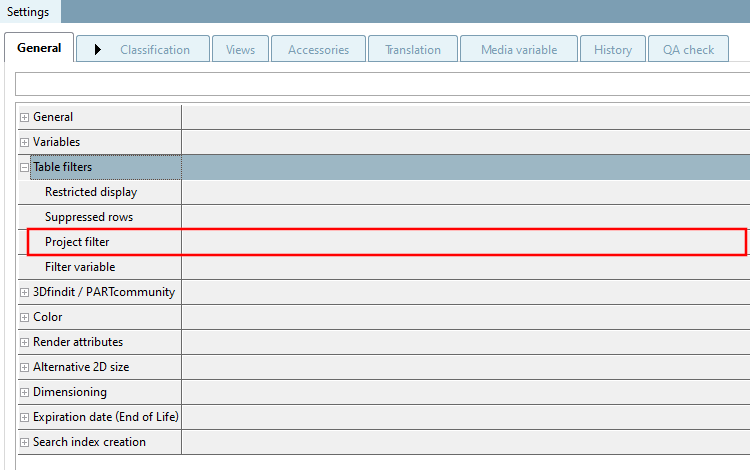
Task: Open the History tab
Action: click(613, 49)
